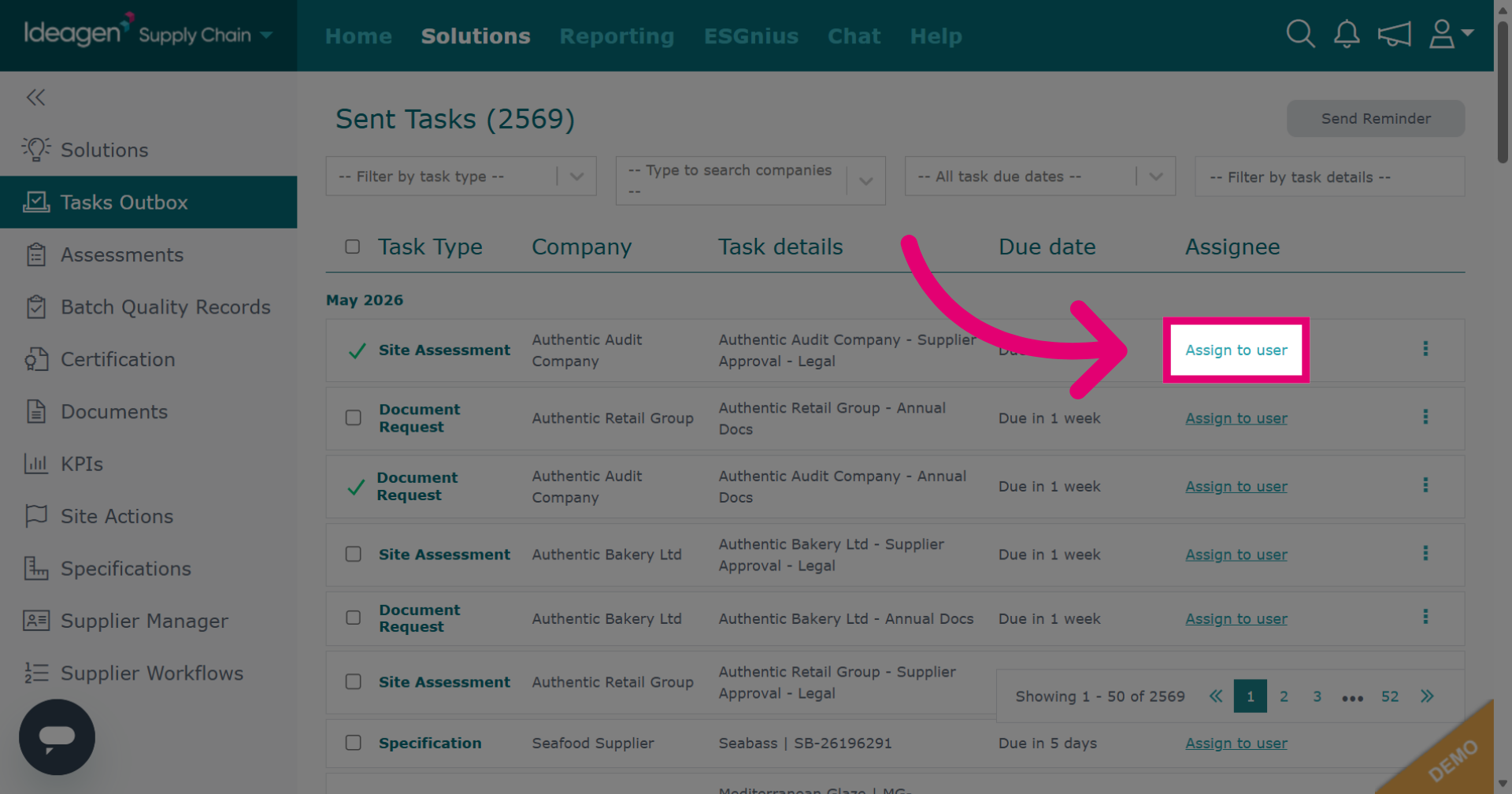Open the Reporting nav item

coord(617,36)
